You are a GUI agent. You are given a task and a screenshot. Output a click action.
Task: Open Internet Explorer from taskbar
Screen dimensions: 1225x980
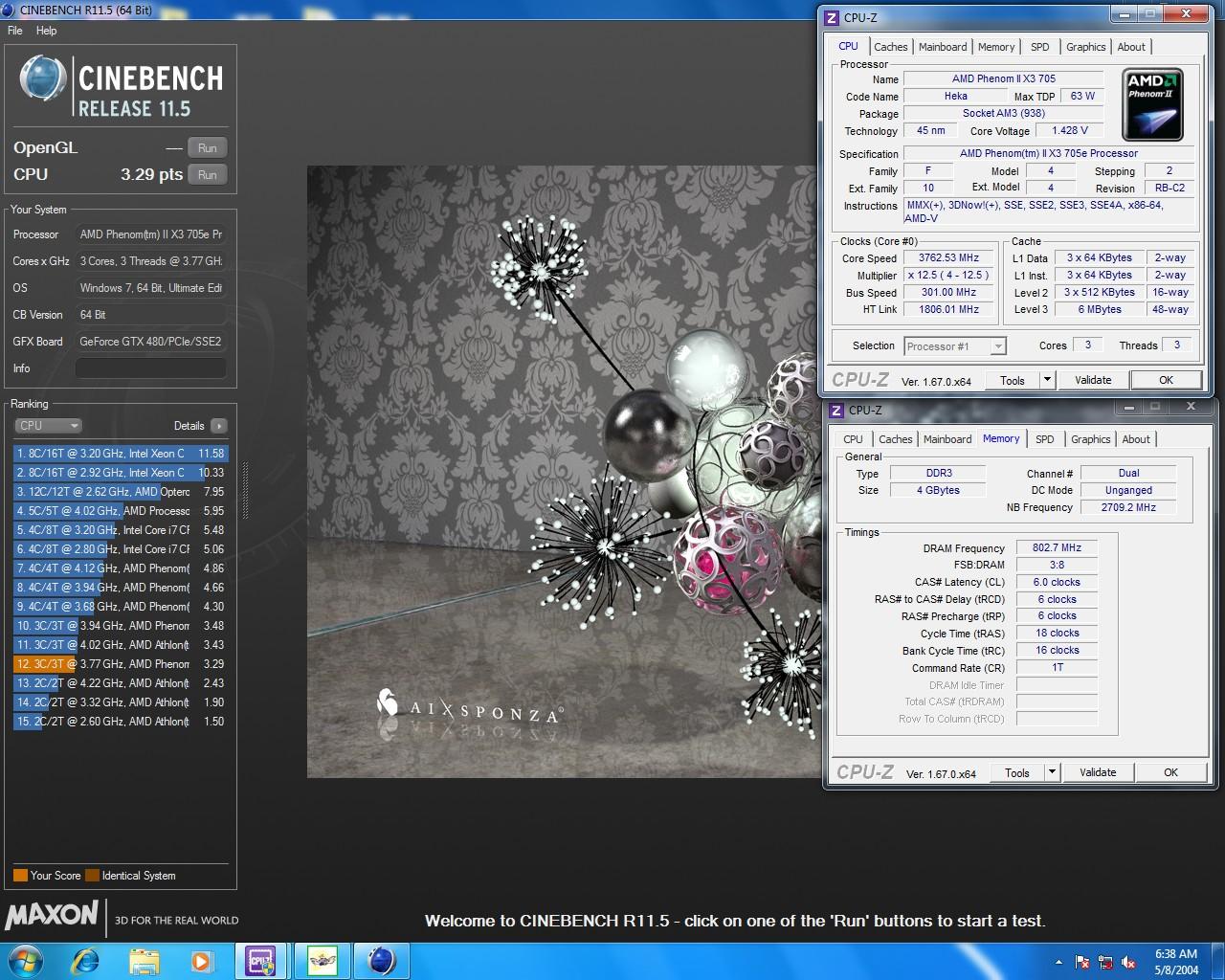tap(85, 960)
